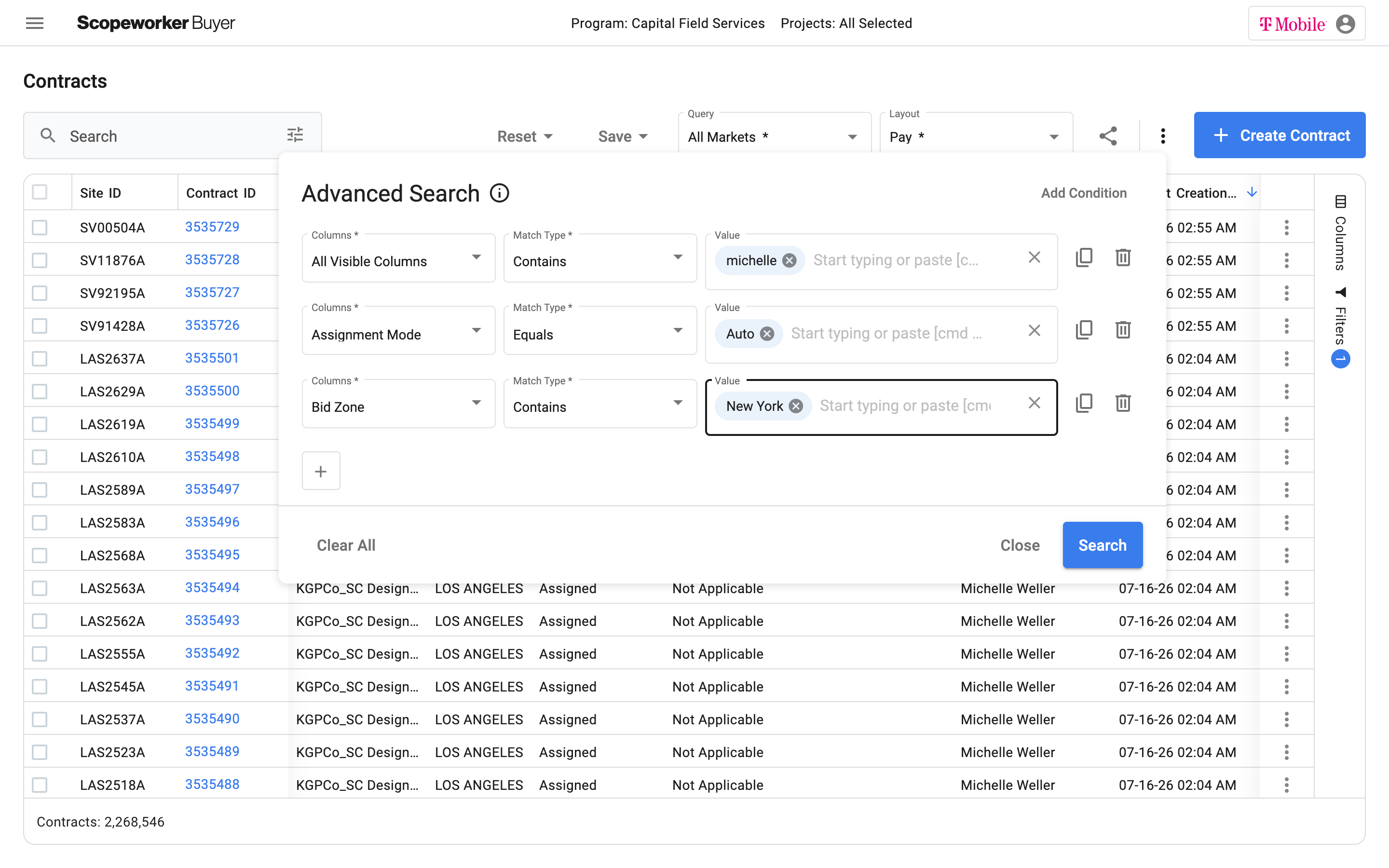Open row actions for LAS2518A
The height and width of the screenshot is (868, 1389).
tap(1286, 785)
